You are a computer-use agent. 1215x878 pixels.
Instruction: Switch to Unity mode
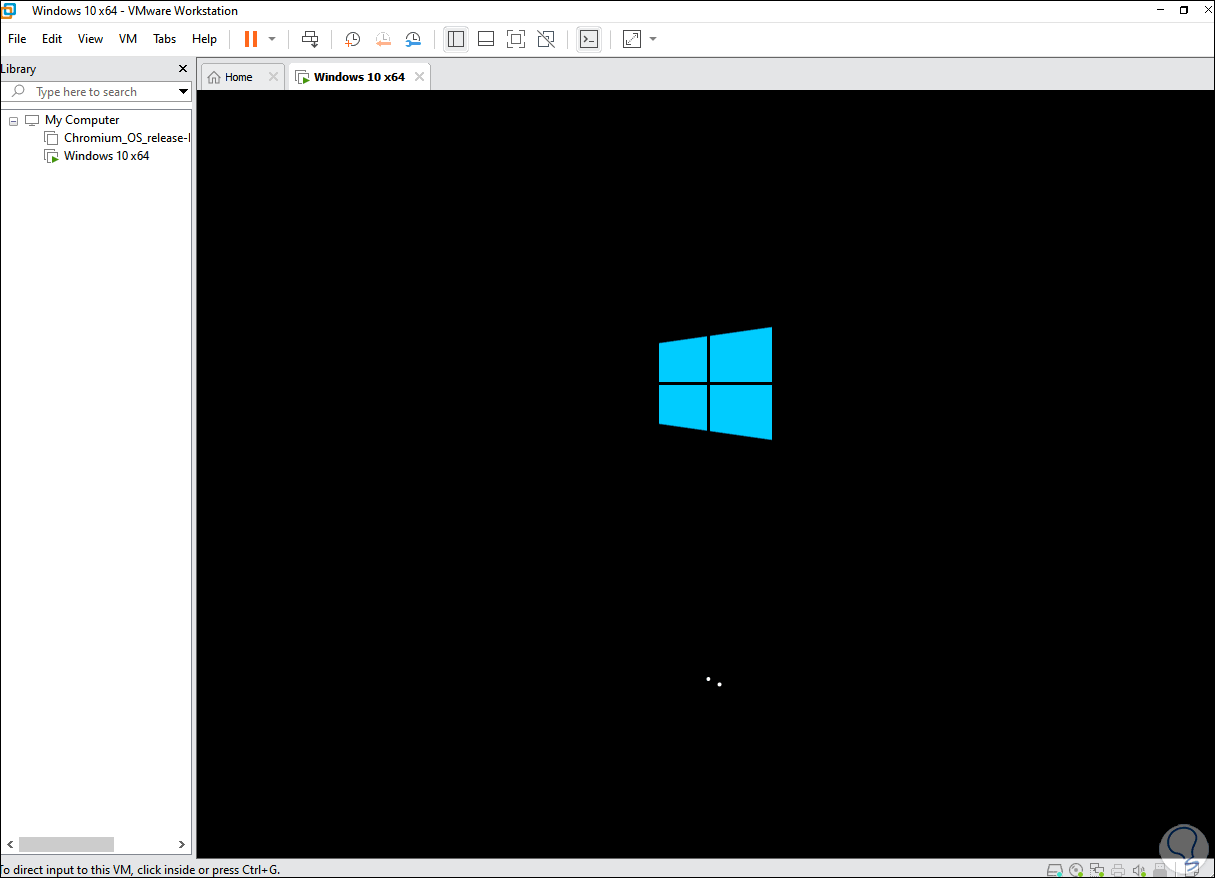[546, 39]
